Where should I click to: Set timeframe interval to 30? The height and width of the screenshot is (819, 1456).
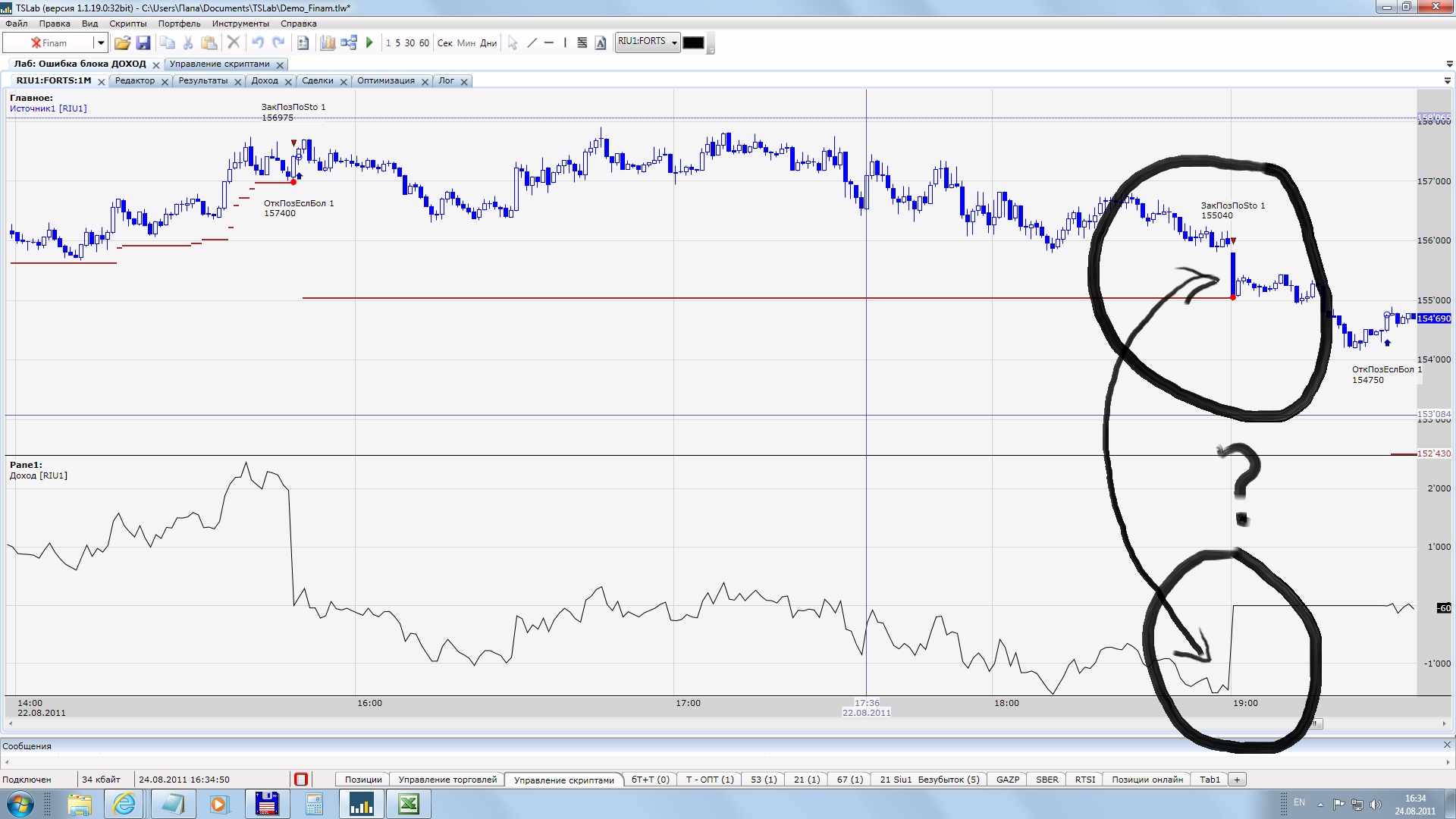[x=409, y=43]
